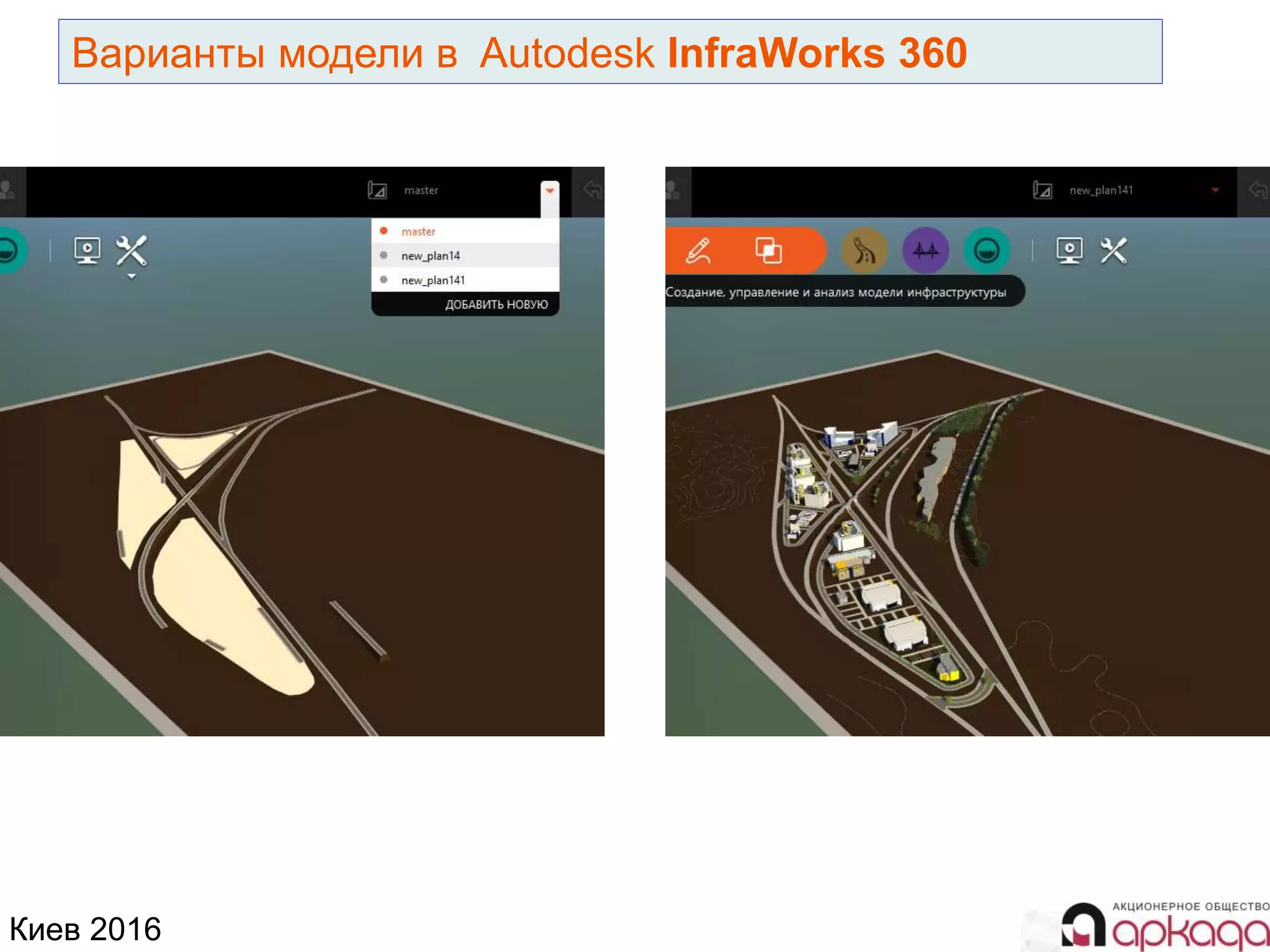Choose new_plan141 in the left proposal list
The width and height of the screenshot is (1270, 952).
[x=465, y=280]
